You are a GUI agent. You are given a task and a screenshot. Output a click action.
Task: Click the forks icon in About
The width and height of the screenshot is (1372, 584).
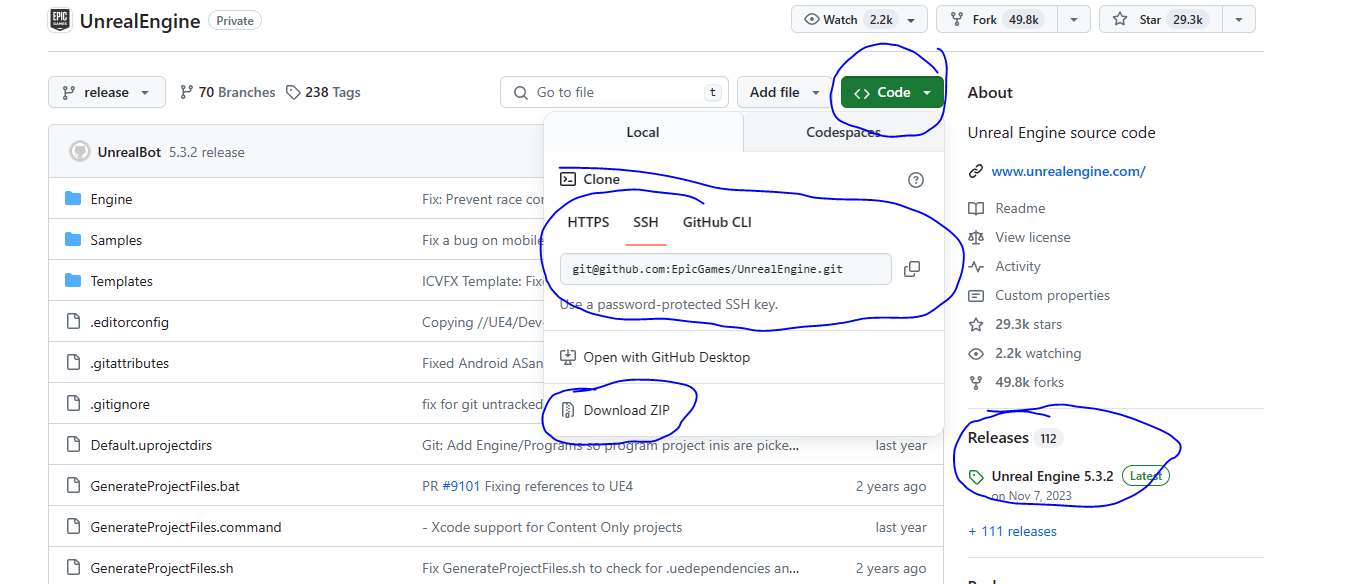tap(976, 382)
